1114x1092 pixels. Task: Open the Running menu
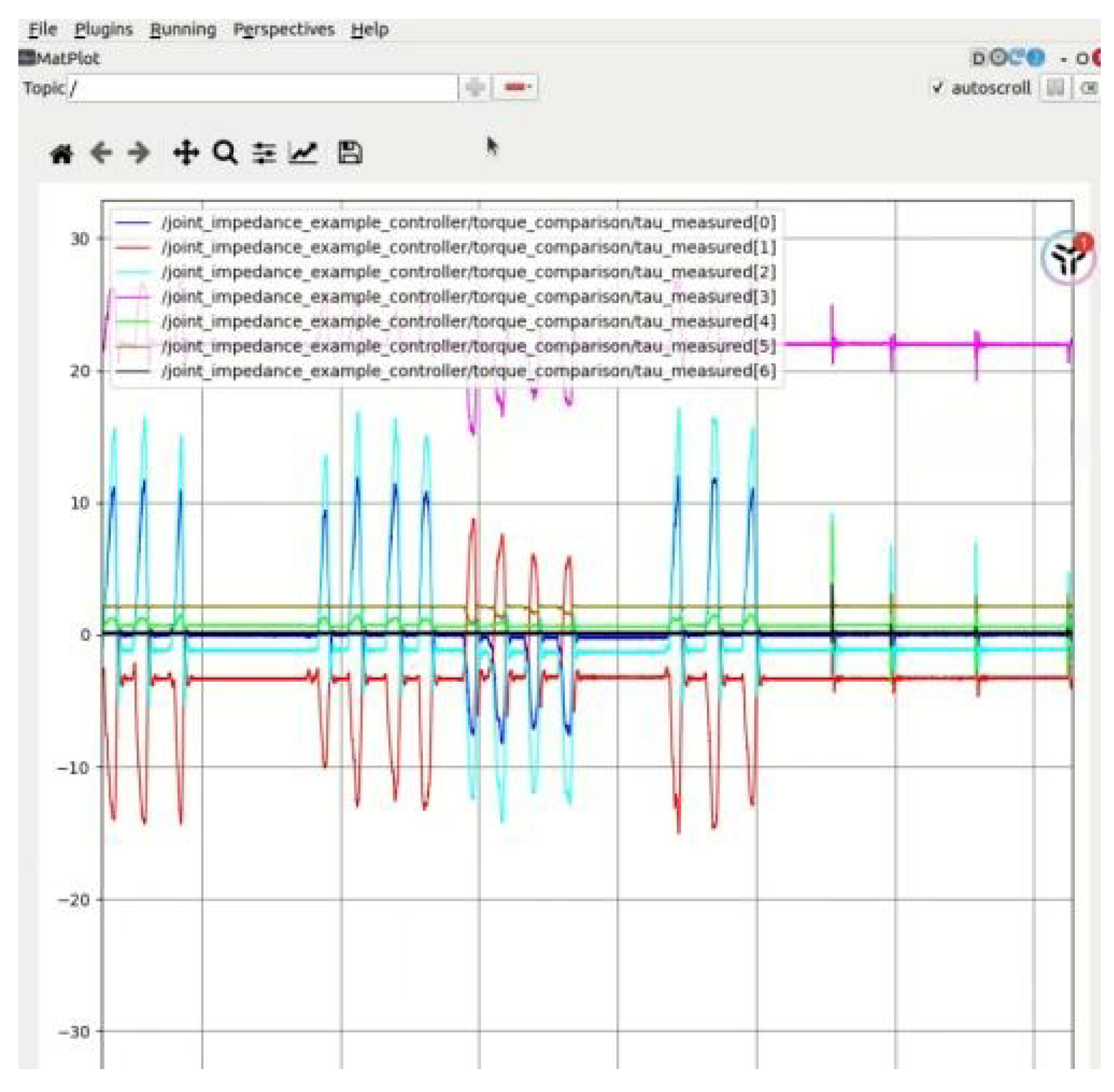point(183,29)
